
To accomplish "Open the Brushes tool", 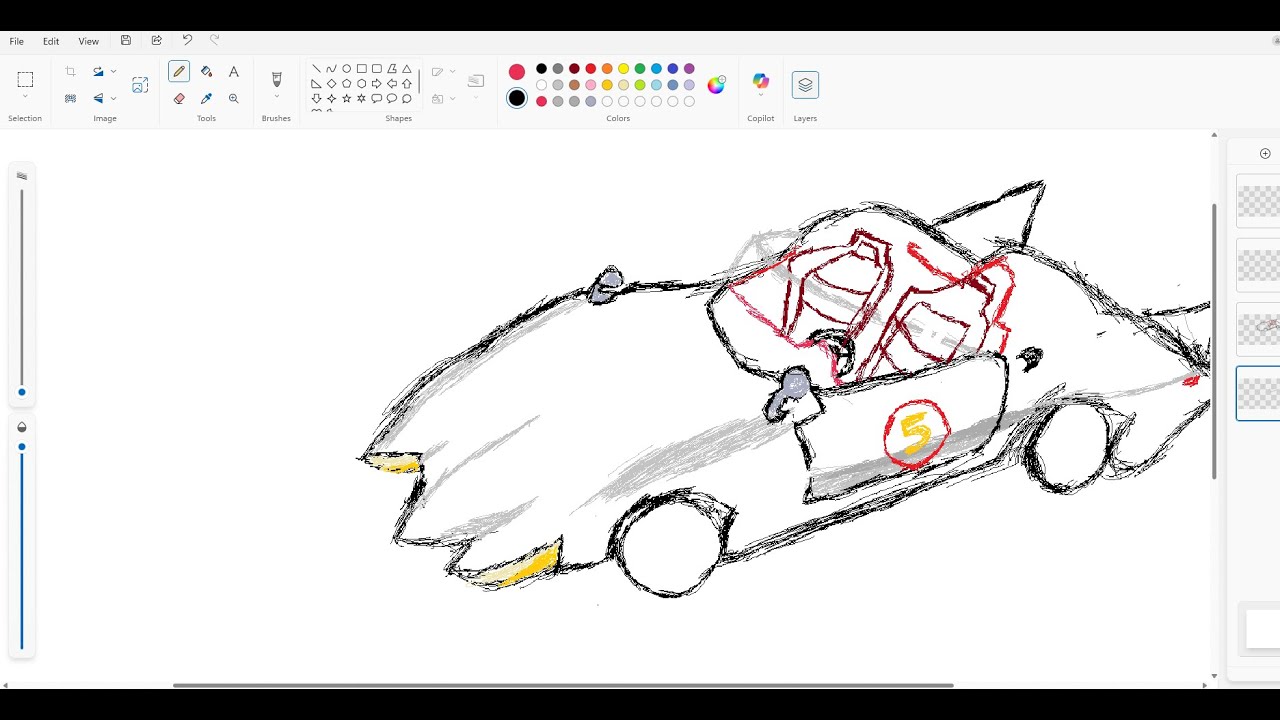I will point(277,79).
